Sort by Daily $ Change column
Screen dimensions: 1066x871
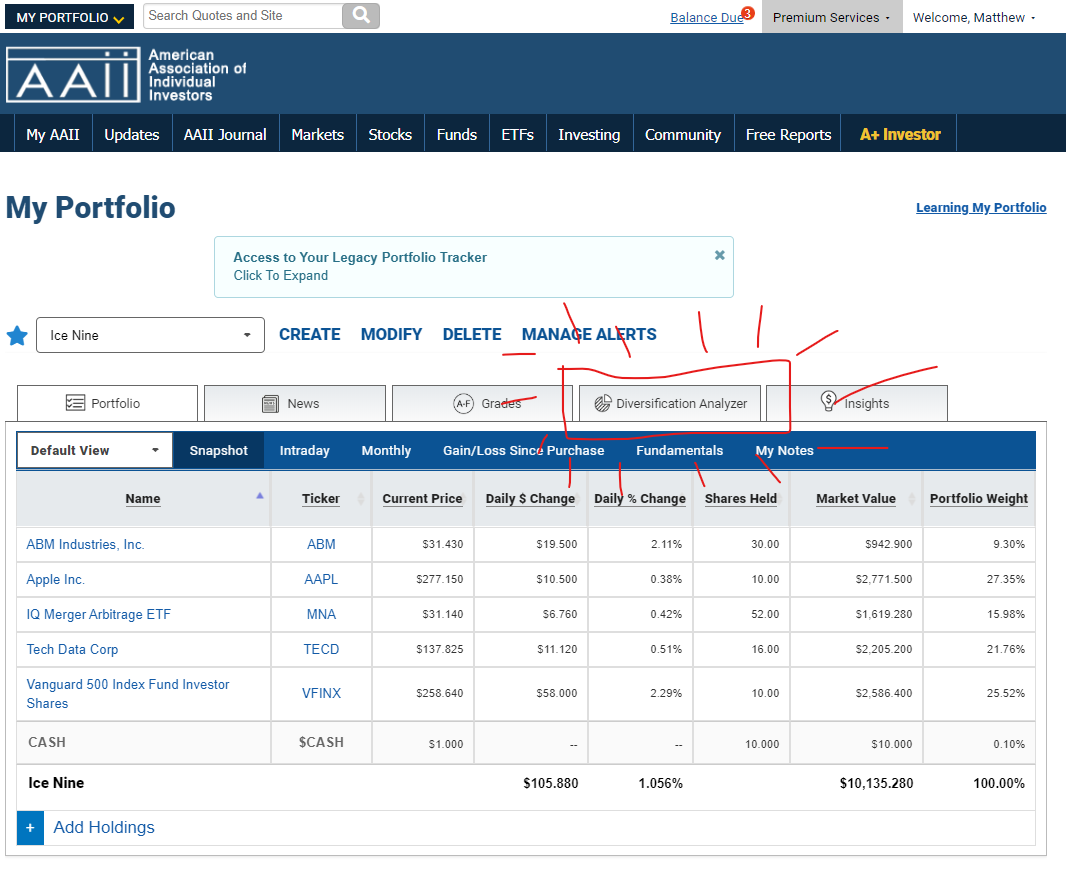tap(530, 498)
